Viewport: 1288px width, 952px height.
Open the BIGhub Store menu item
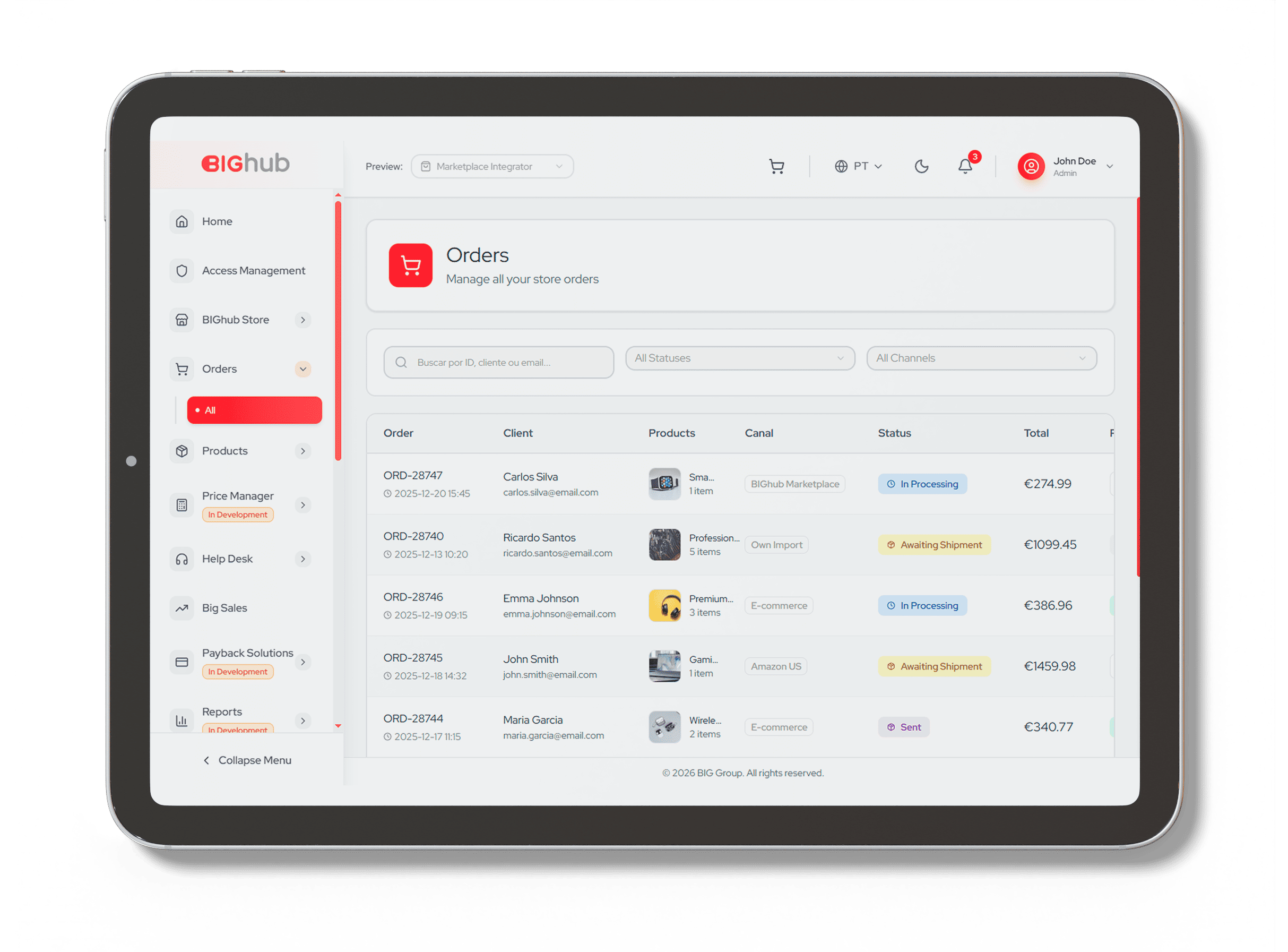point(236,320)
